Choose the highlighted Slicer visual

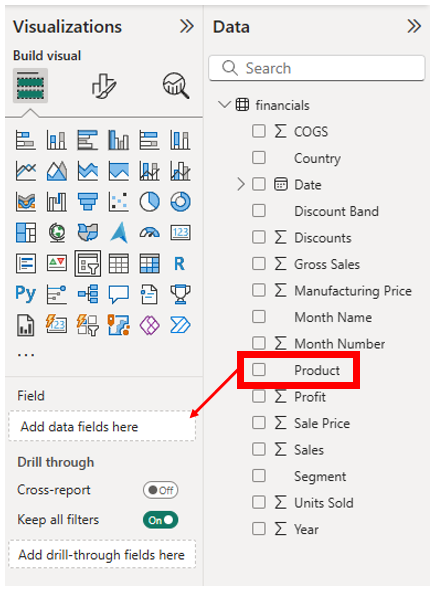88,263
